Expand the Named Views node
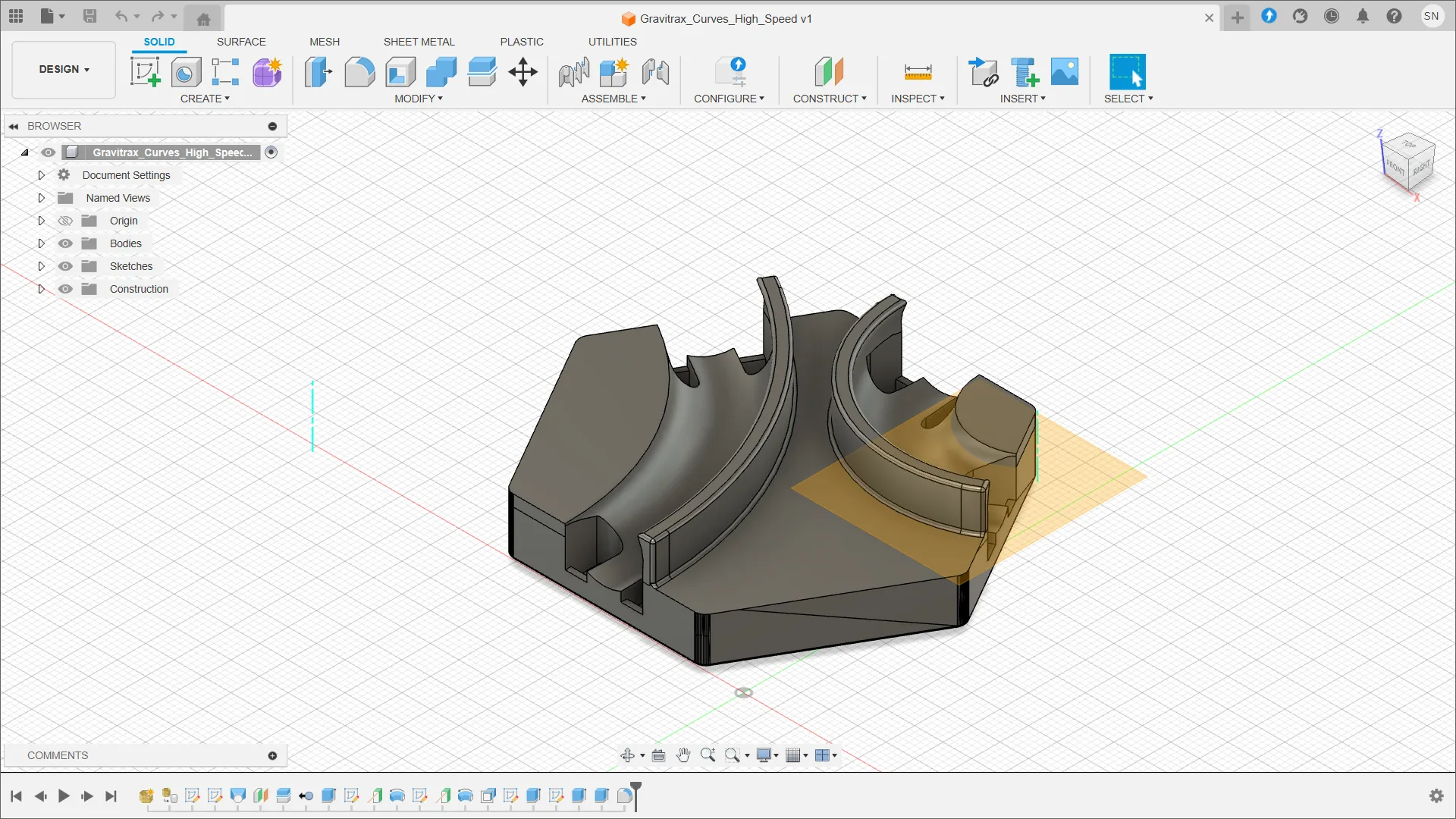 (x=41, y=198)
